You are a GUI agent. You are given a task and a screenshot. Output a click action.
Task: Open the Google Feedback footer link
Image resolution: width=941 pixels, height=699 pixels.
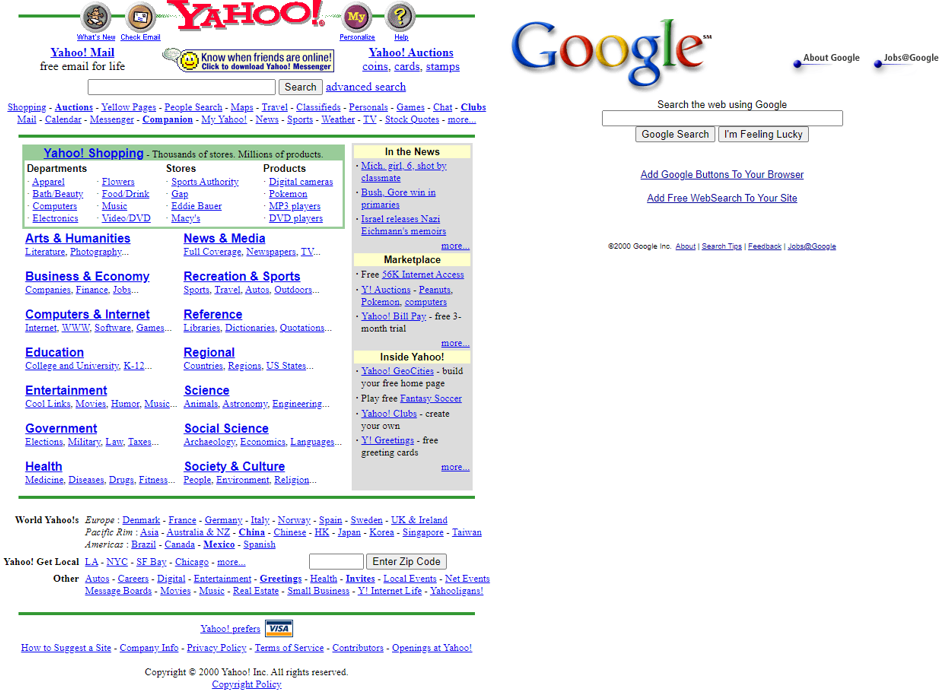coord(765,246)
